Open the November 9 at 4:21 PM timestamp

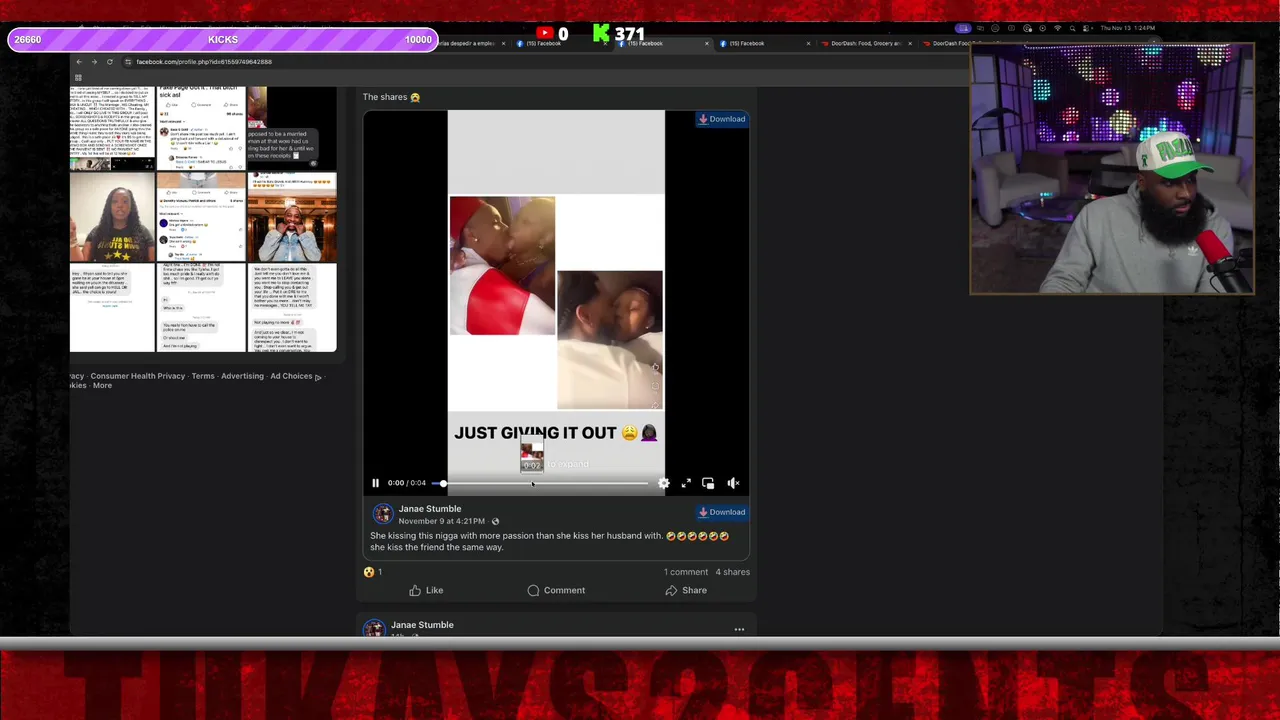click(x=442, y=521)
